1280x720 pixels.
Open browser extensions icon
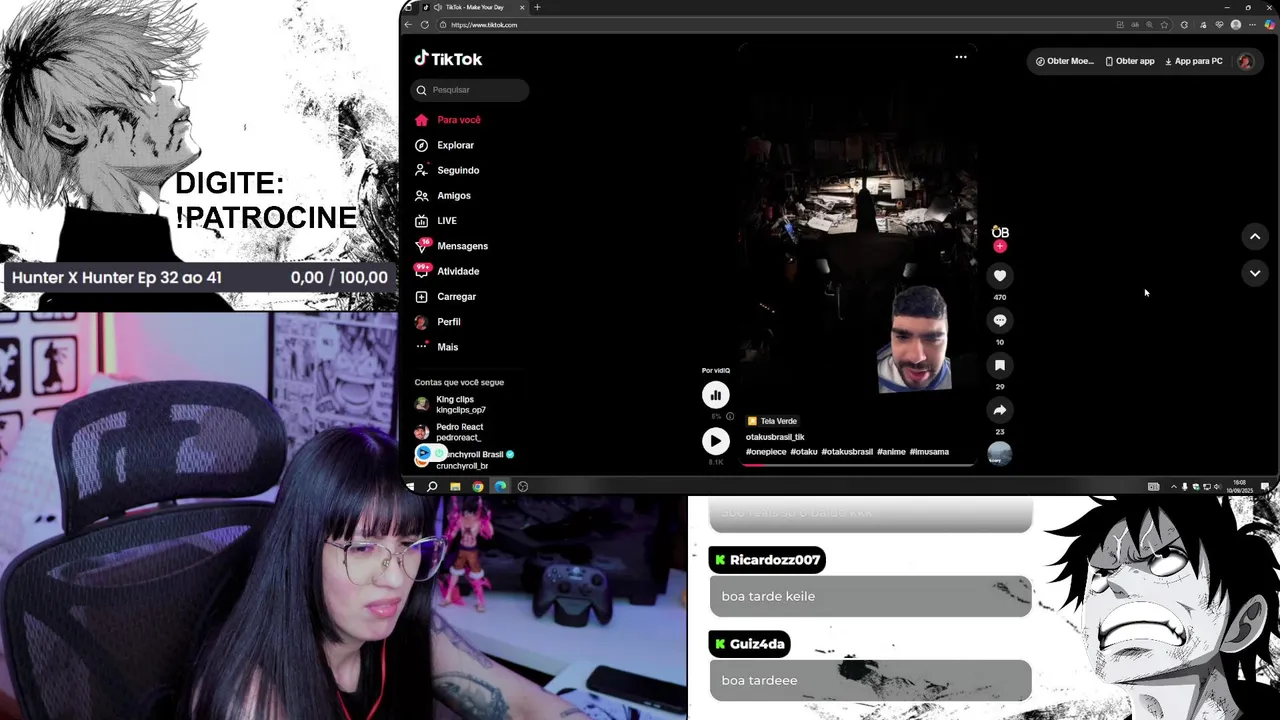point(1184,25)
